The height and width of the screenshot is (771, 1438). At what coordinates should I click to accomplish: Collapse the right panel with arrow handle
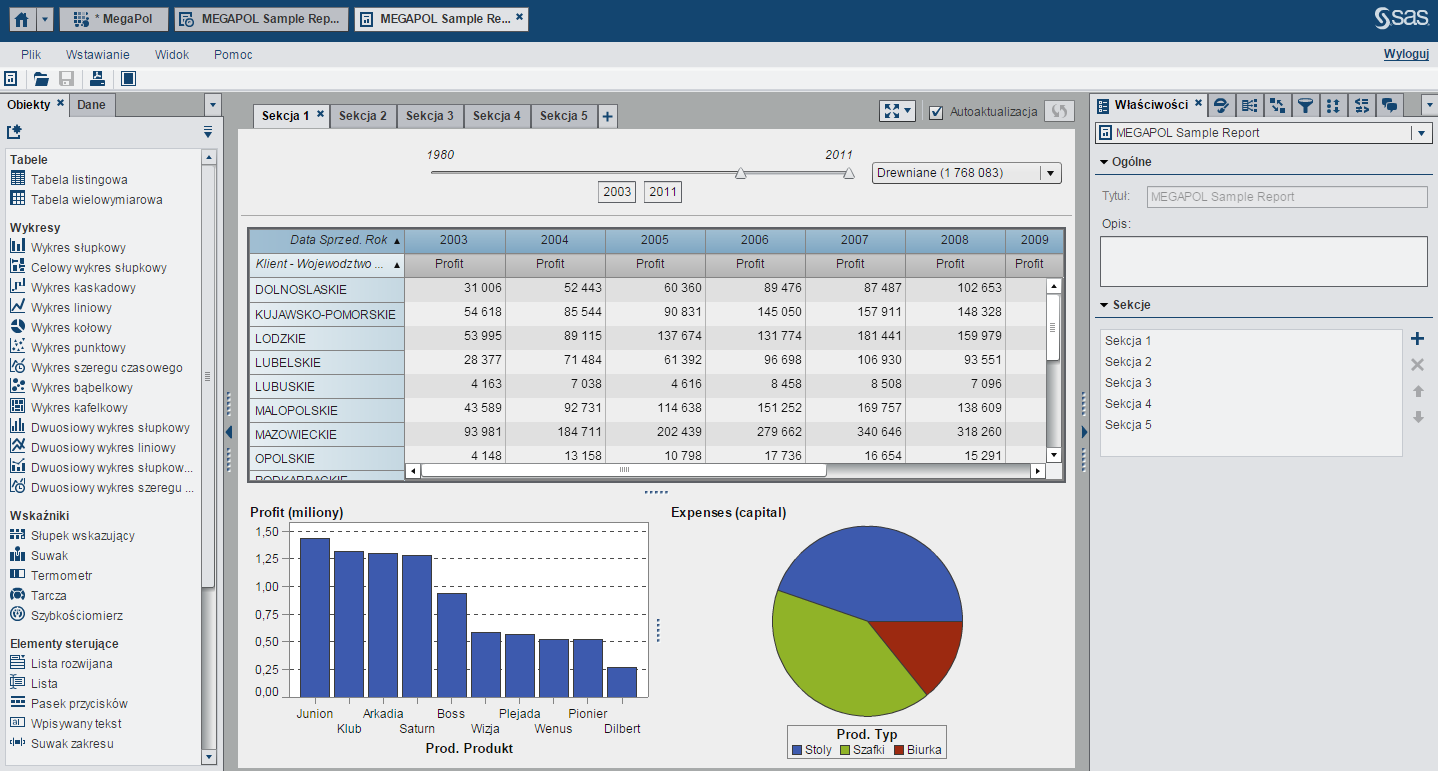point(1083,431)
